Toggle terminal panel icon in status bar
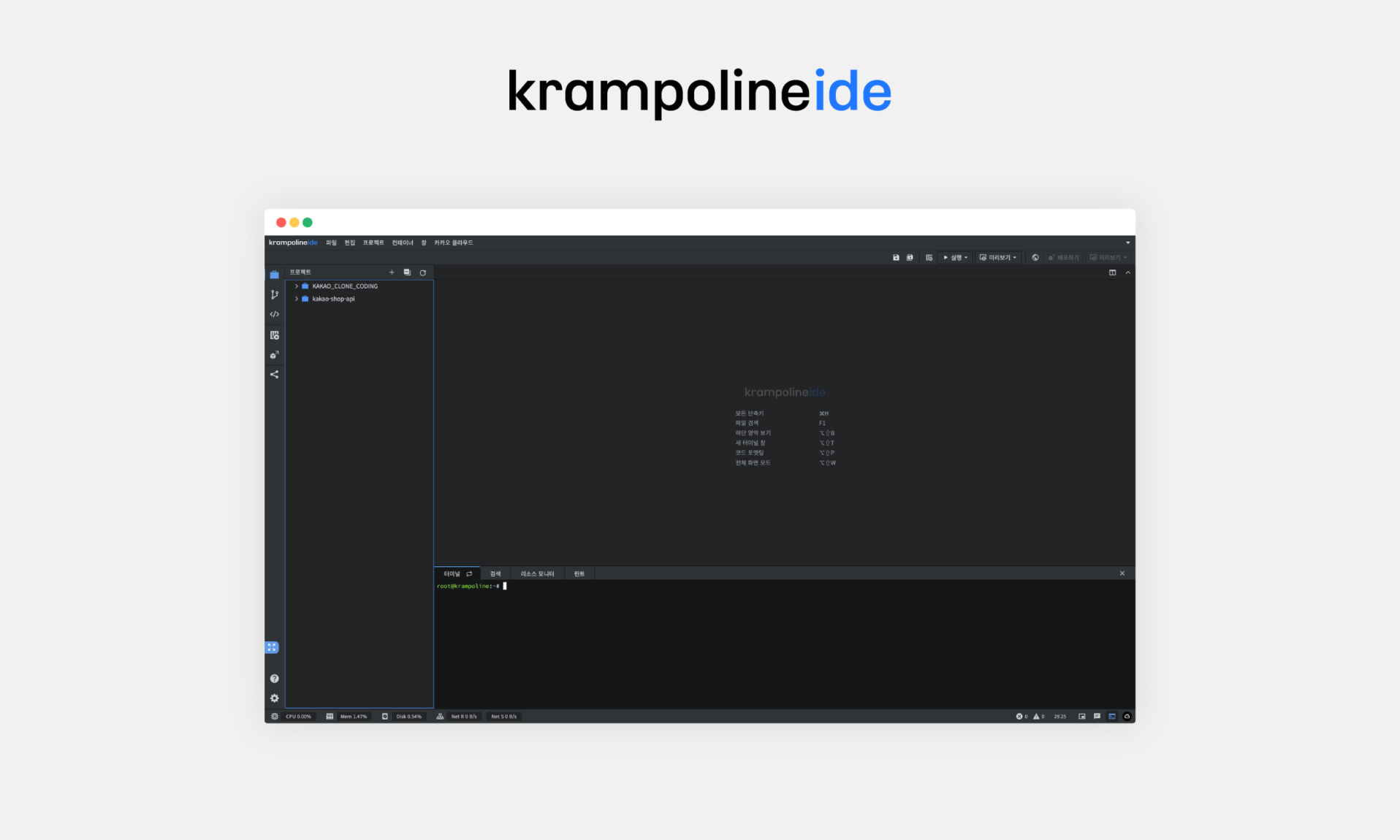This screenshot has height=840, width=1400. (x=1111, y=717)
